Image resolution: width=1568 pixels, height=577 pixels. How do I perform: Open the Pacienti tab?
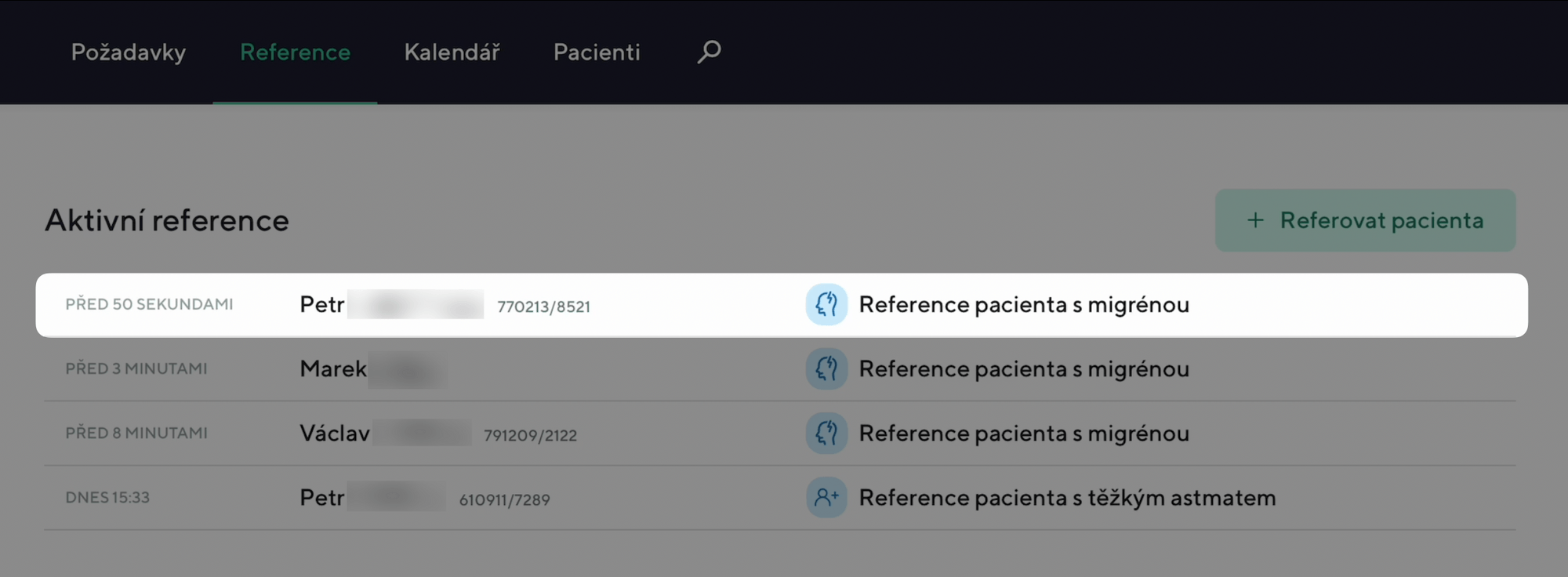tap(597, 52)
